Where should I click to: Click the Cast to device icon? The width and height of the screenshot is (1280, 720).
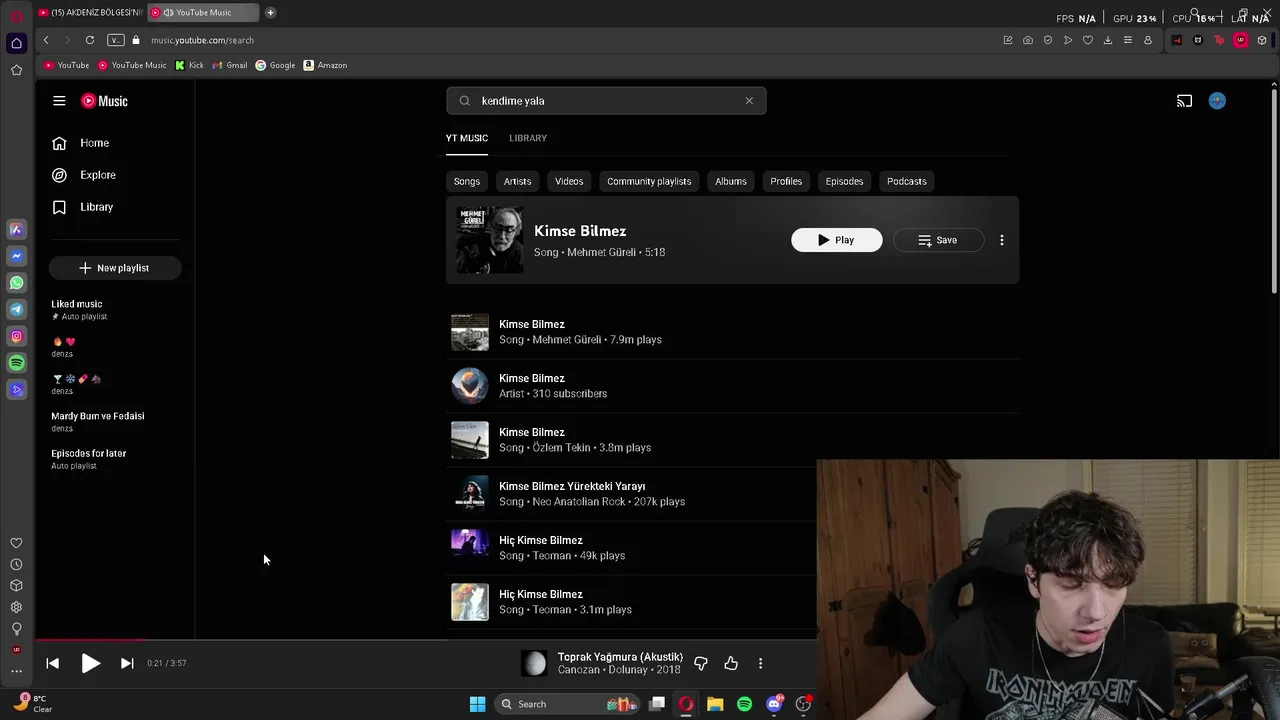coord(1184,101)
